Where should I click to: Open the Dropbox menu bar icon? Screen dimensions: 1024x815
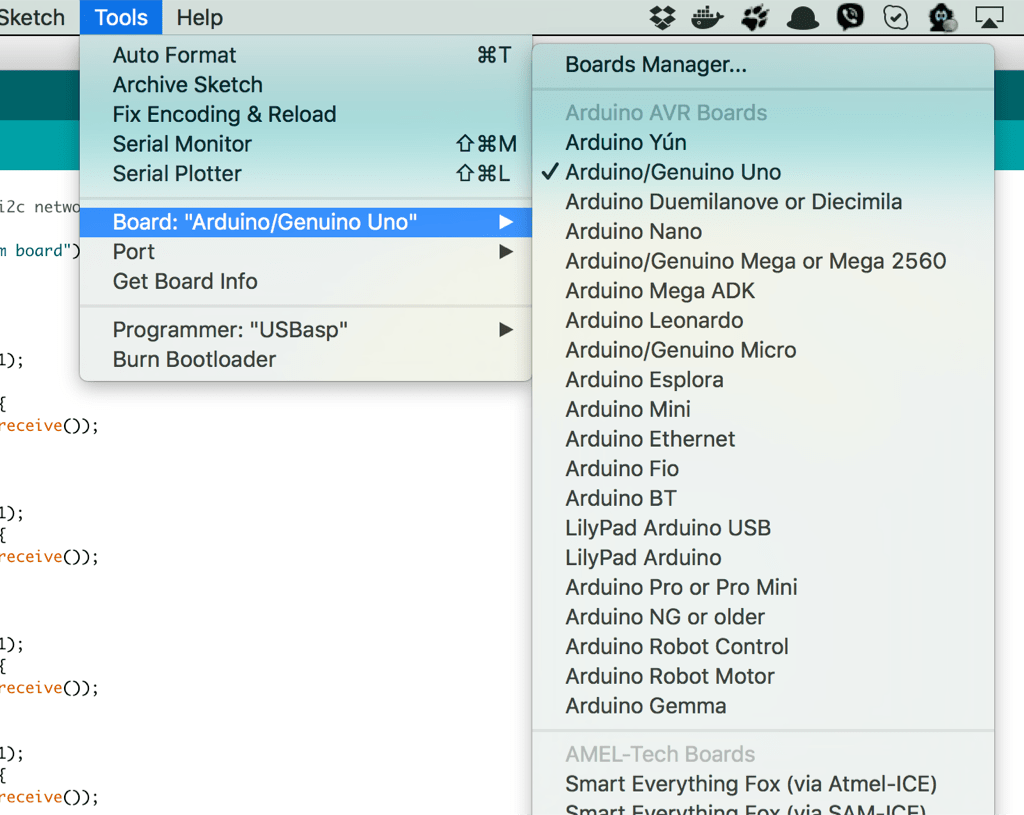tap(662, 18)
